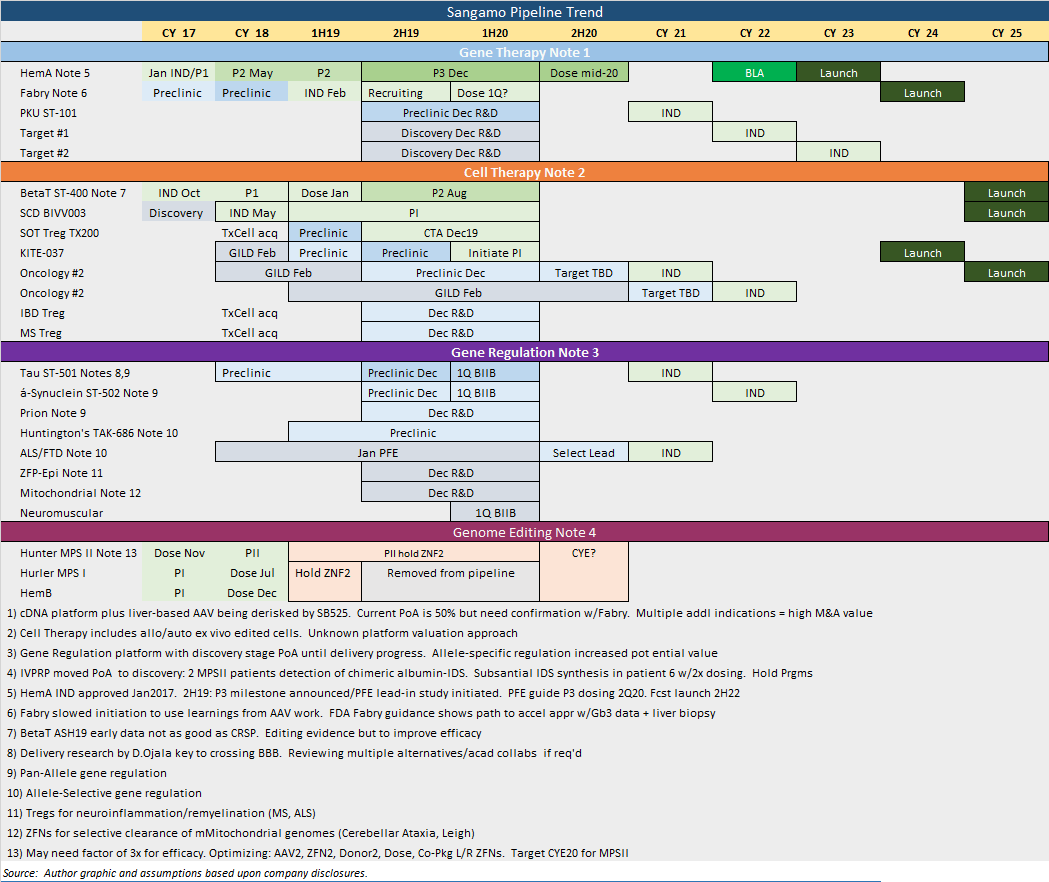This screenshot has width=1049, height=882.
Task: Click the 'Dose 1Q?' cell
Action: (x=495, y=93)
